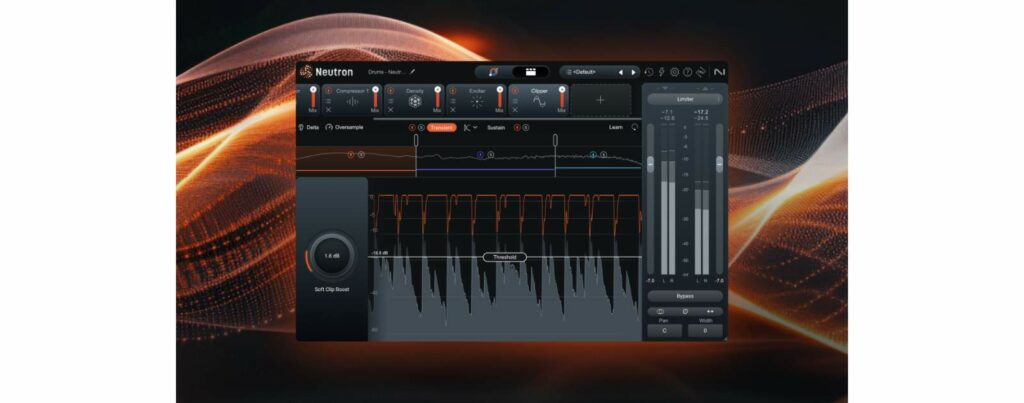1024x403 pixels.
Task: Select the Transient mode tab
Action: pos(441,128)
